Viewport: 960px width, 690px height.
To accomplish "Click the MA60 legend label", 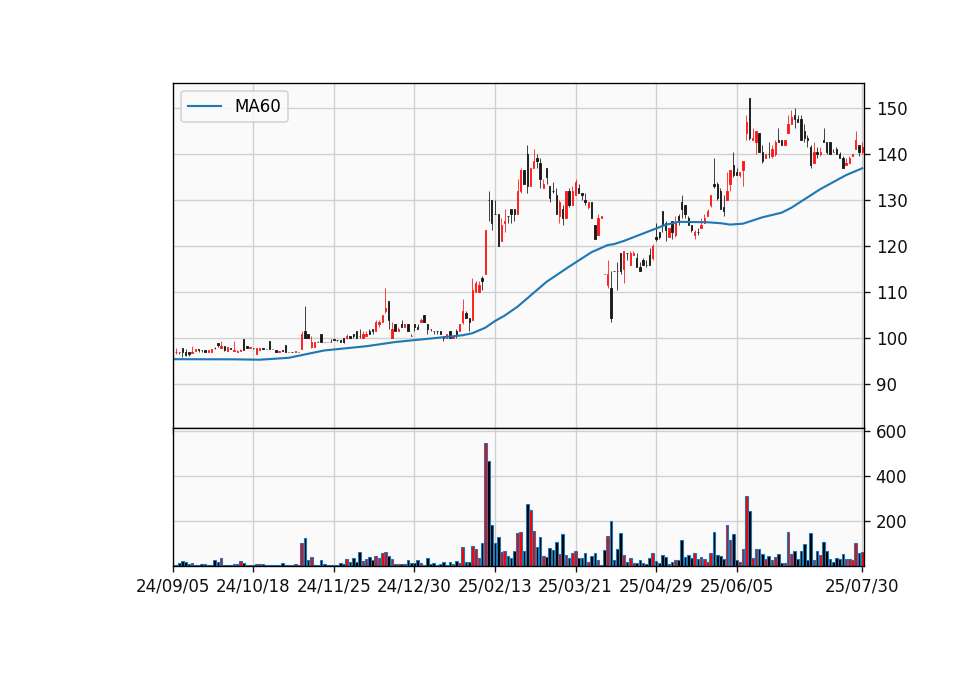I will 257,106.
